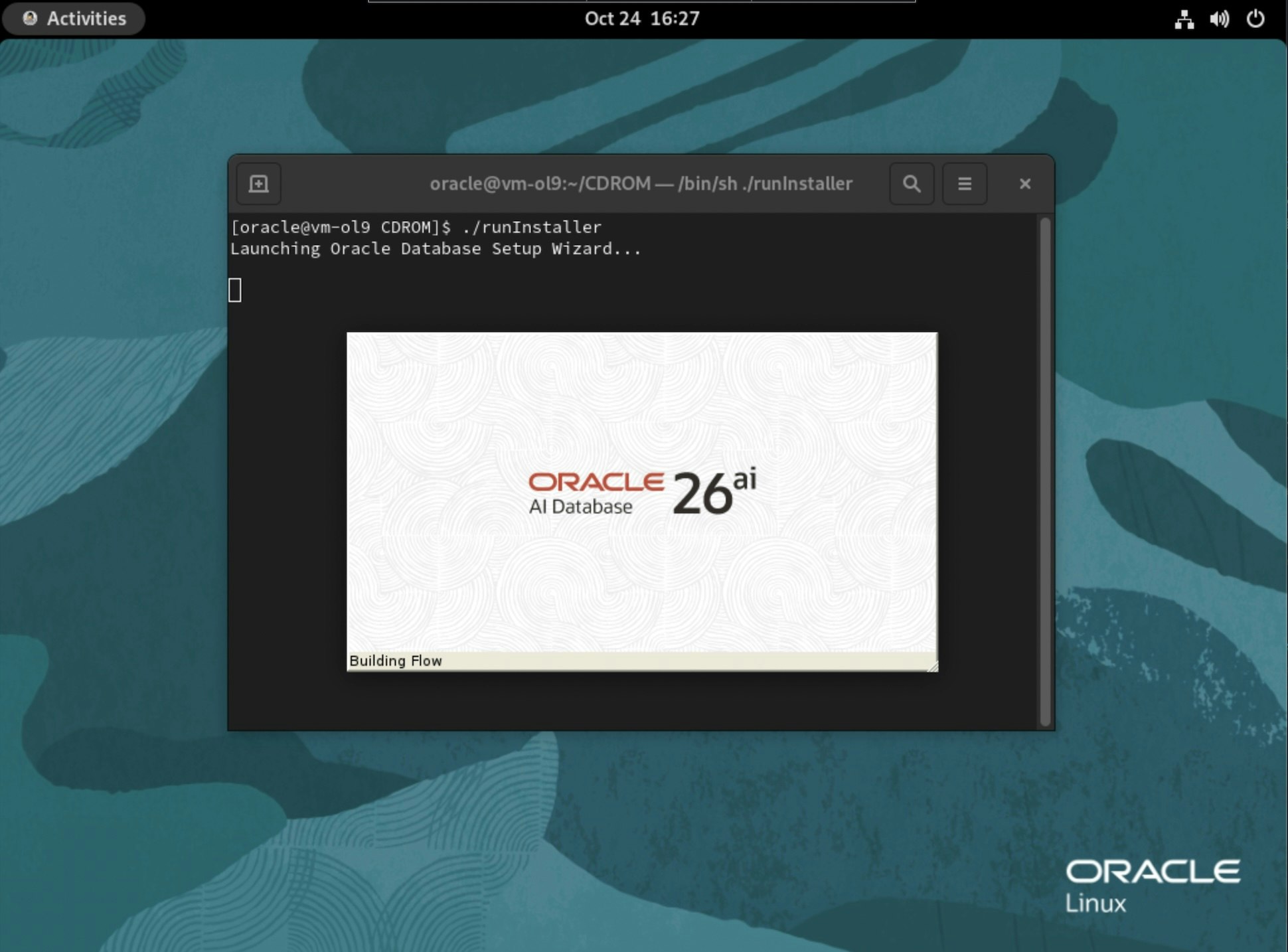This screenshot has height=952, width=1288.
Task: Click the terminal search magnifier icon
Action: pyautogui.click(x=912, y=184)
